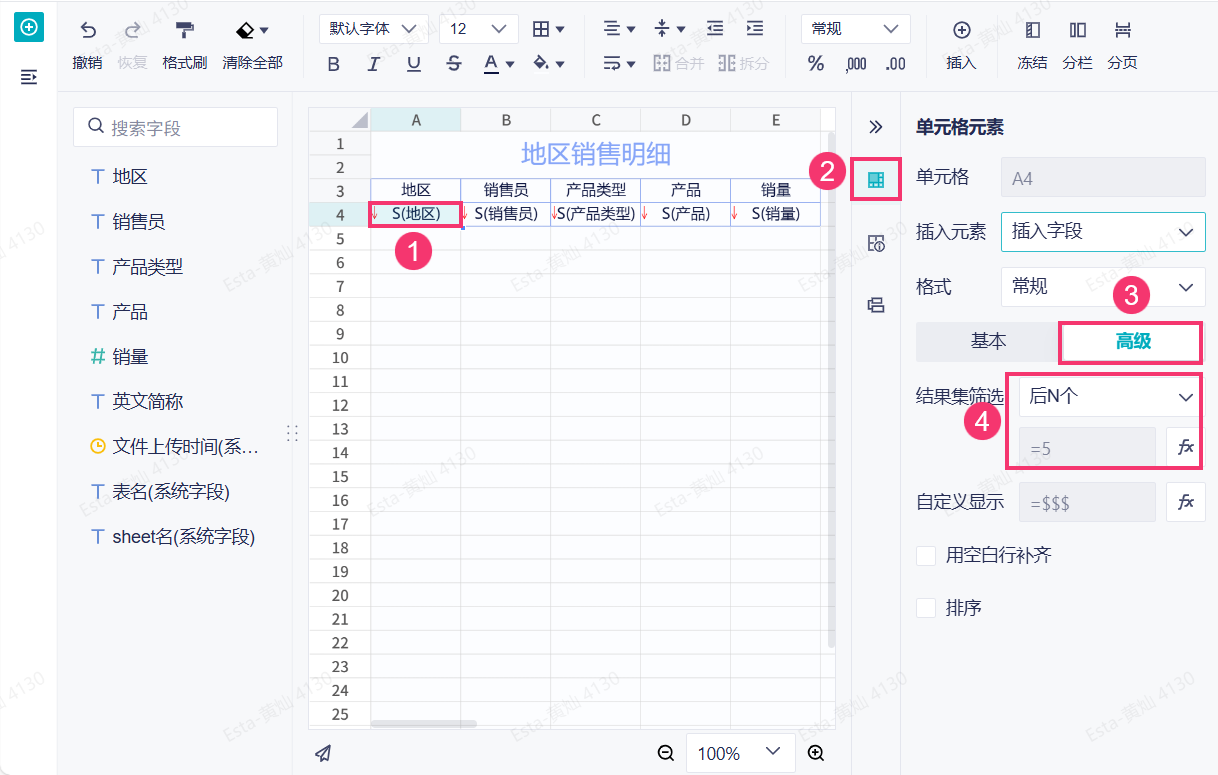
Task: Click the decimal places .00 icon
Action: (896, 64)
